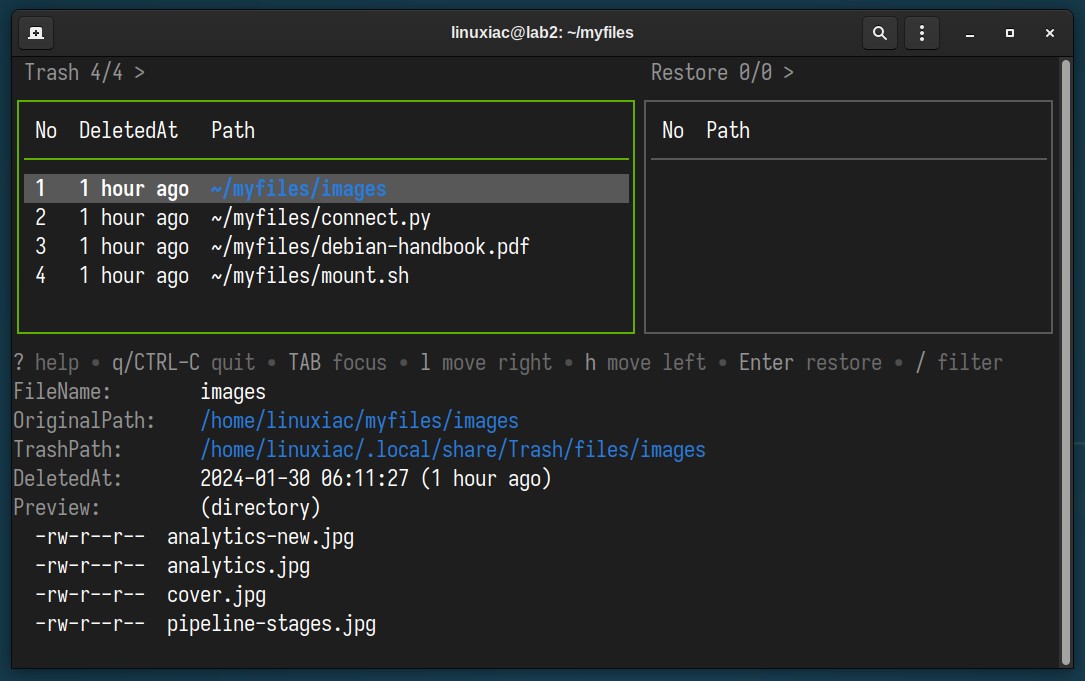Click the DeletedAt value 2024-01-30 06:11:27
Screen dimensions: 1085x681
(304, 478)
